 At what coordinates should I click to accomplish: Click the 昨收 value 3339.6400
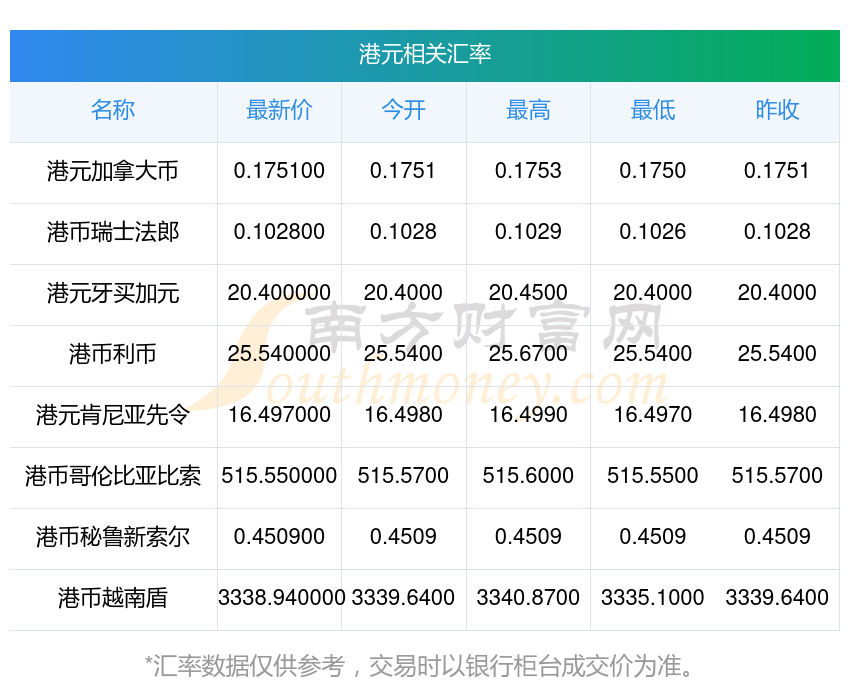click(x=777, y=598)
